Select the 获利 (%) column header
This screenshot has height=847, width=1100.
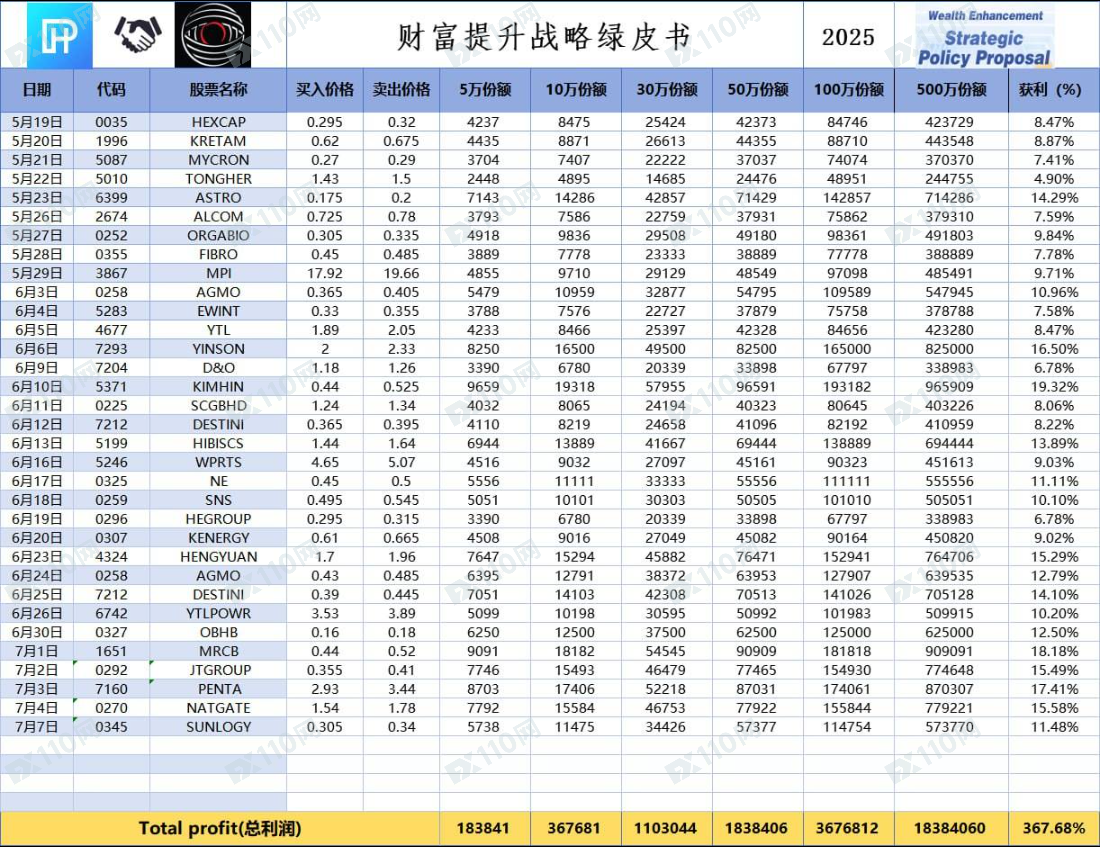(x=1050, y=90)
